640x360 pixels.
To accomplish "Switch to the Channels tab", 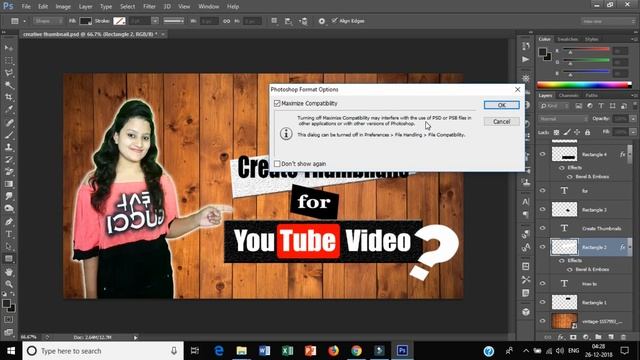I will pos(568,96).
